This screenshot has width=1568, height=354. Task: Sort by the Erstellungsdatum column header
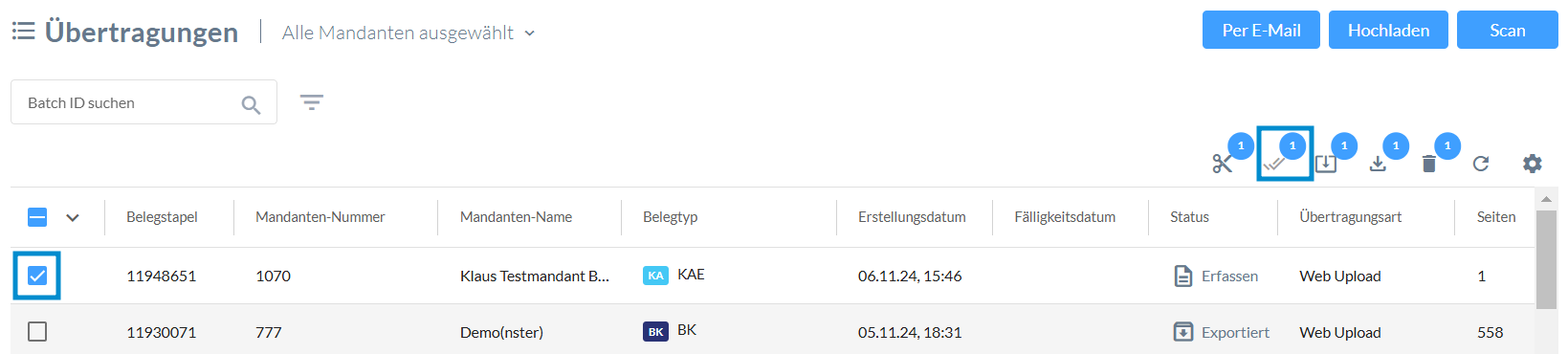point(912,217)
